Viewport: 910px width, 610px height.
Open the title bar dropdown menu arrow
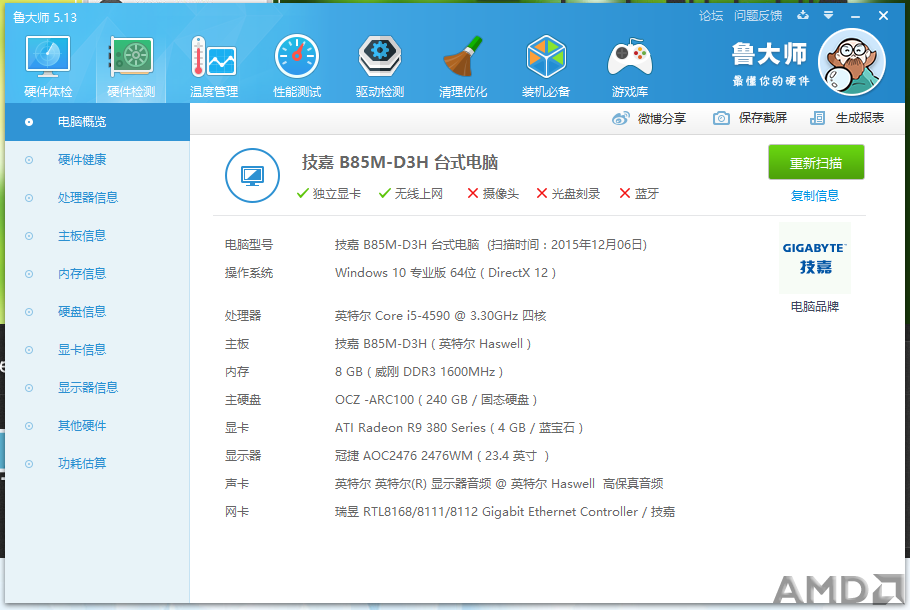[829, 16]
